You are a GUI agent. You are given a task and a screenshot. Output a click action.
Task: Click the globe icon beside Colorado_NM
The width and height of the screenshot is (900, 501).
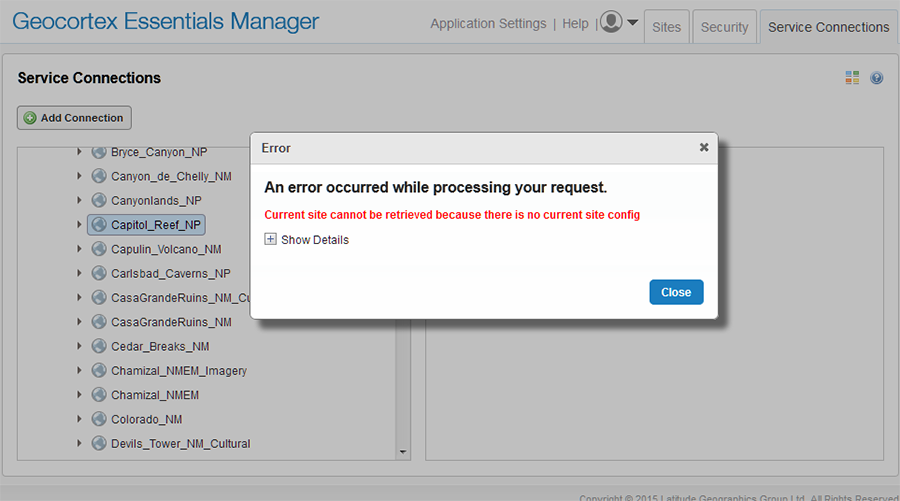pos(99,419)
